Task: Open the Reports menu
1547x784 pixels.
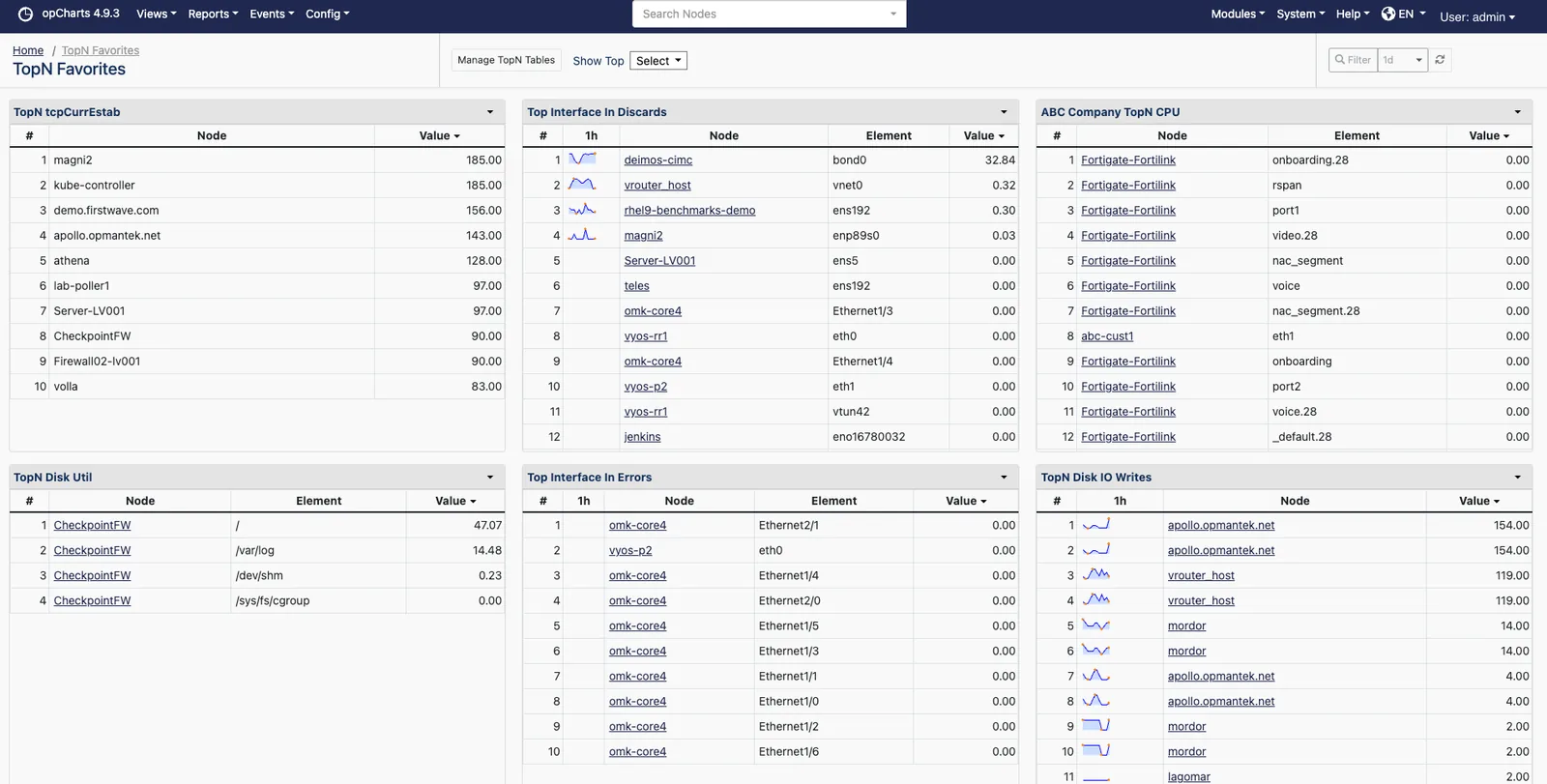Action: pyautogui.click(x=213, y=14)
